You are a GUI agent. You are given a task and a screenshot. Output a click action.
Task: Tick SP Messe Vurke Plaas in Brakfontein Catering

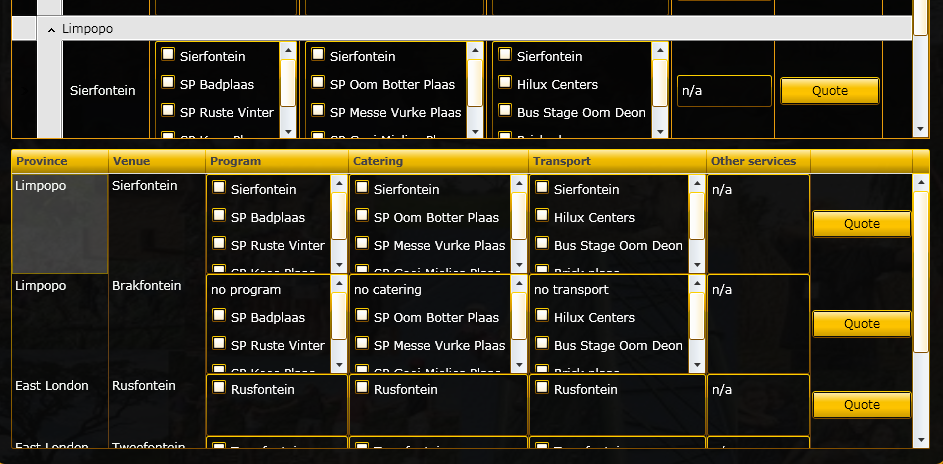[x=362, y=345]
